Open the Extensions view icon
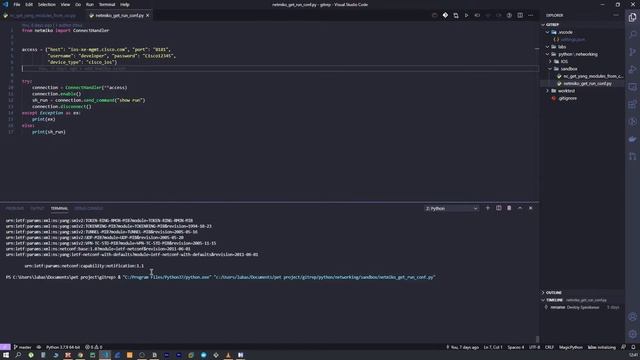 (x=632, y=104)
